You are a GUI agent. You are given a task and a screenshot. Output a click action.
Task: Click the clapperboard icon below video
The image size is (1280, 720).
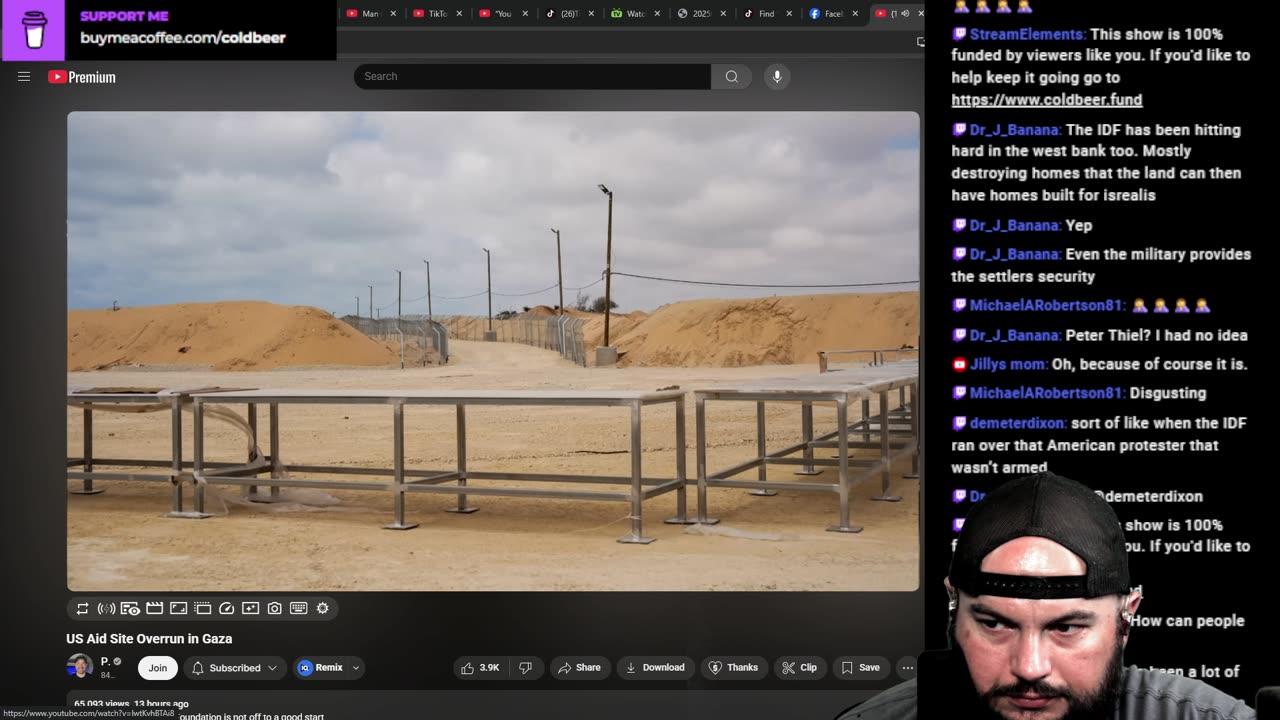[154, 608]
